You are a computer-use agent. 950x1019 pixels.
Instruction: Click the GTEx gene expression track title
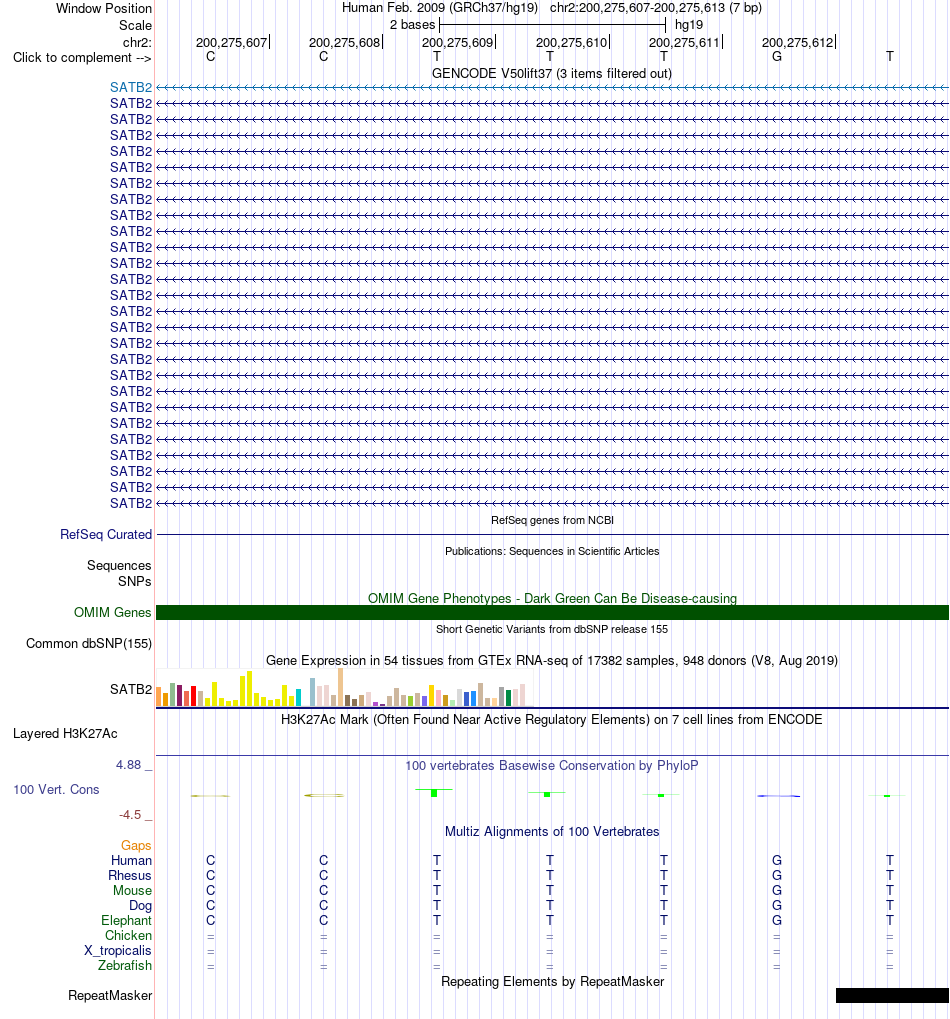pyautogui.click(x=552, y=660)
